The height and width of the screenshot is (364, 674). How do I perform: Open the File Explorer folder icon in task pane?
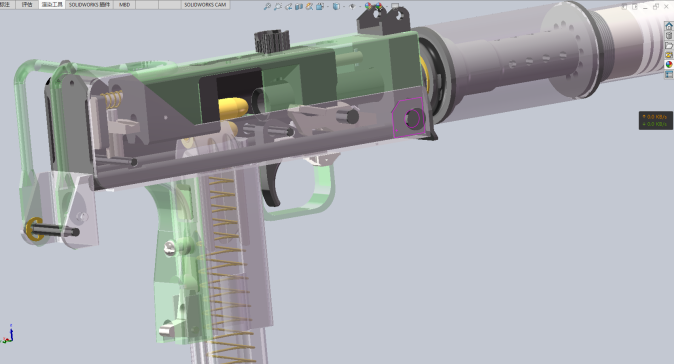[x=669, y=46]
